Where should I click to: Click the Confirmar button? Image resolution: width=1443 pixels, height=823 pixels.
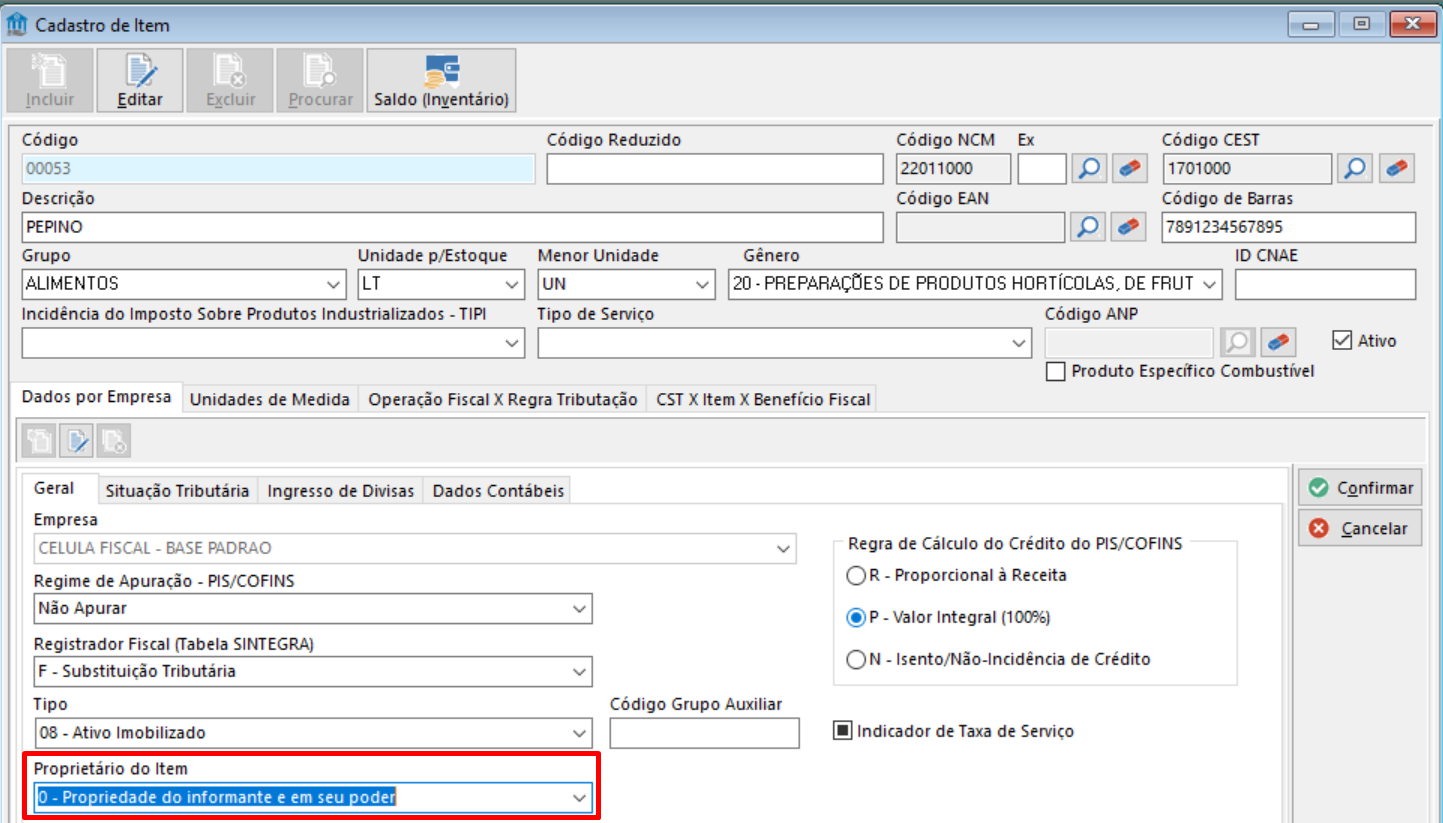coord(1360,487)
